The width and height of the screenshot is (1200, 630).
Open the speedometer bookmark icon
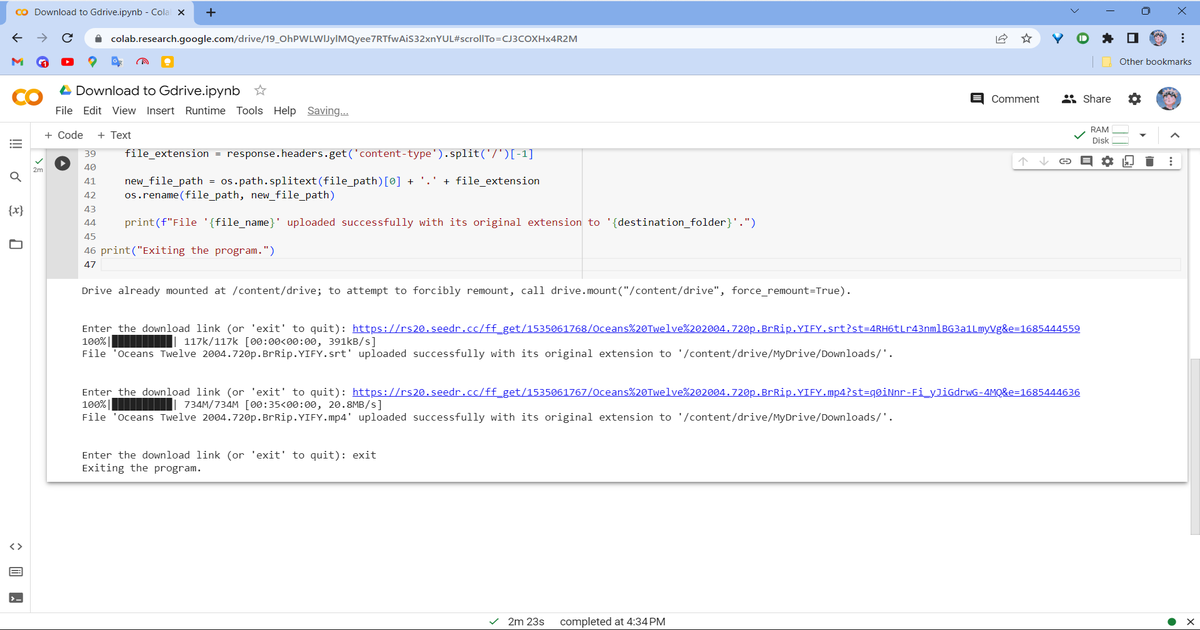(141, 62)
